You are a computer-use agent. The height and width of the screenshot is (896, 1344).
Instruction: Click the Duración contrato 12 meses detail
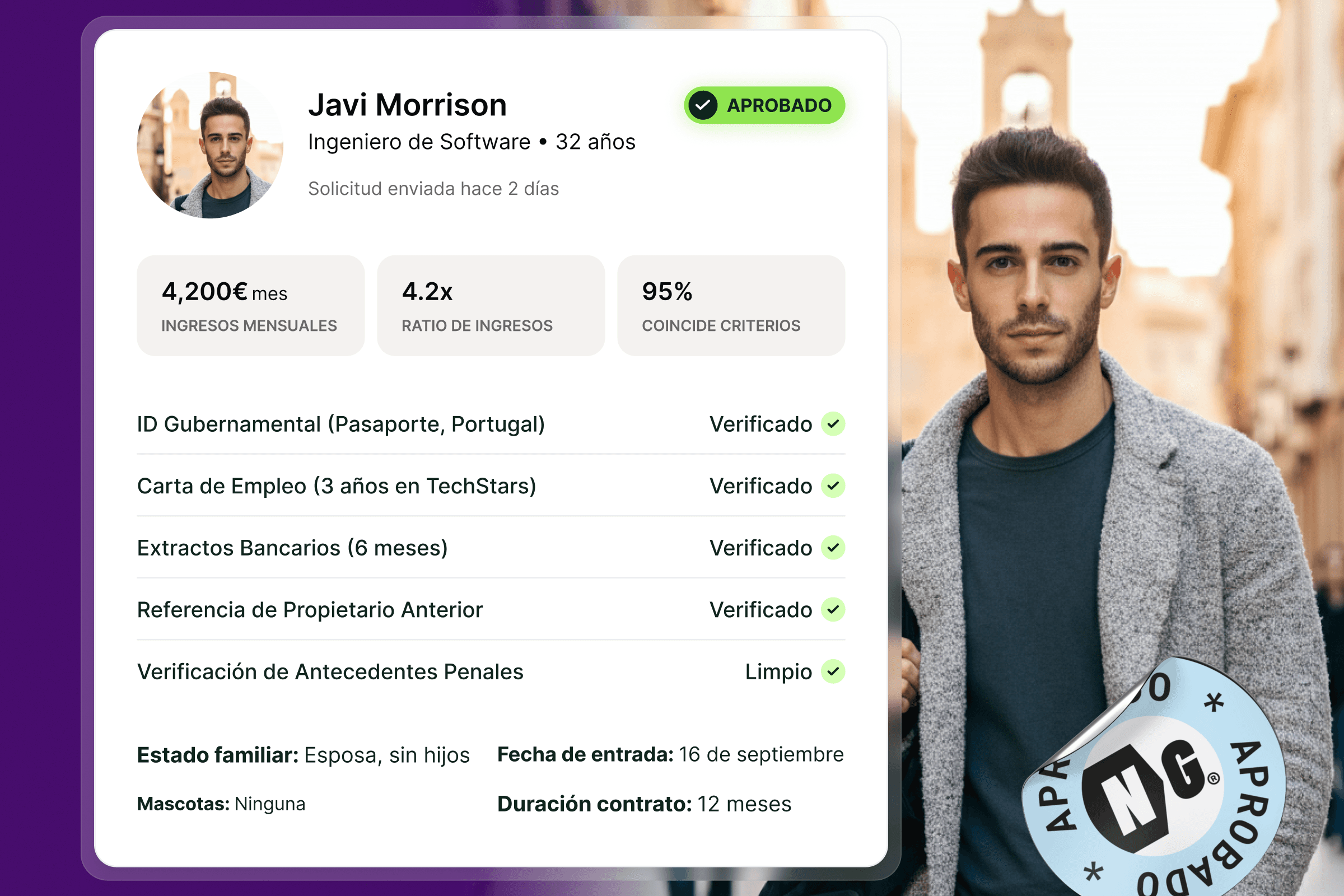(644, 804)
